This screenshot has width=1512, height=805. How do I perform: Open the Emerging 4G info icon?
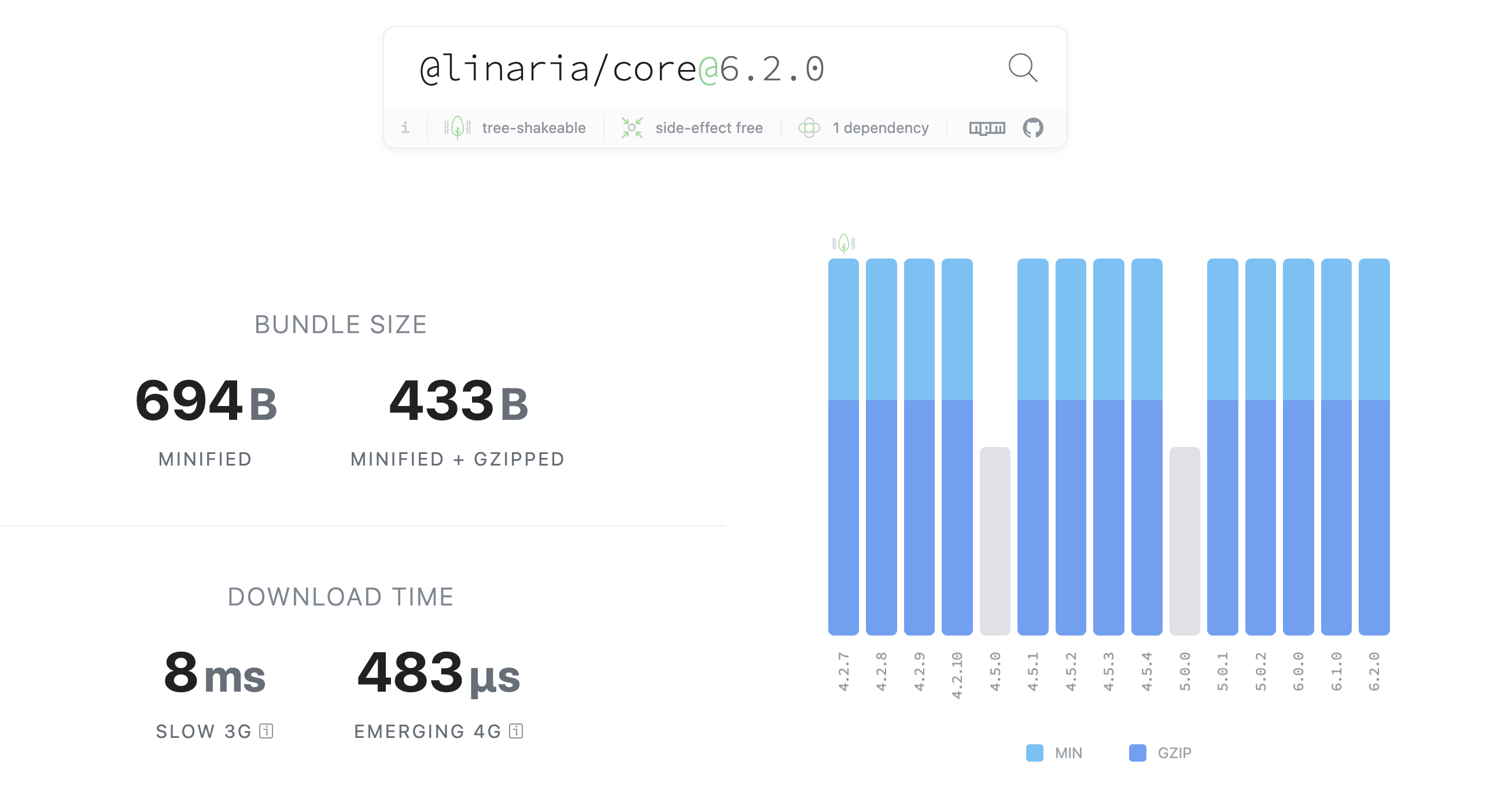(516, 731)
